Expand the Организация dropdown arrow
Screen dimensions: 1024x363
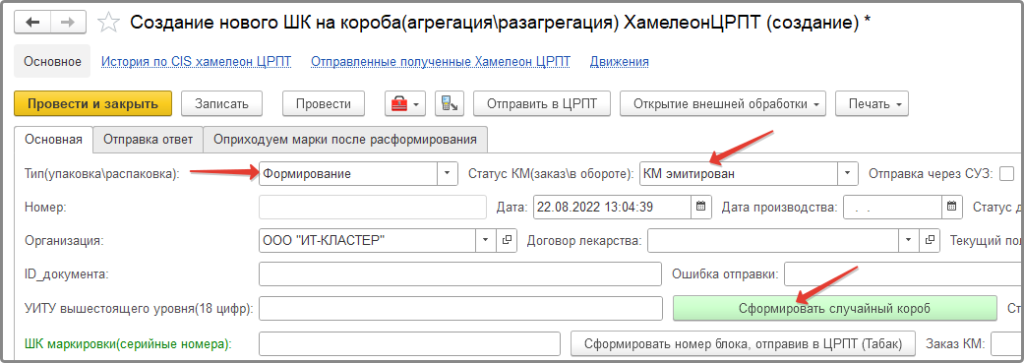(x=485, y=240)
